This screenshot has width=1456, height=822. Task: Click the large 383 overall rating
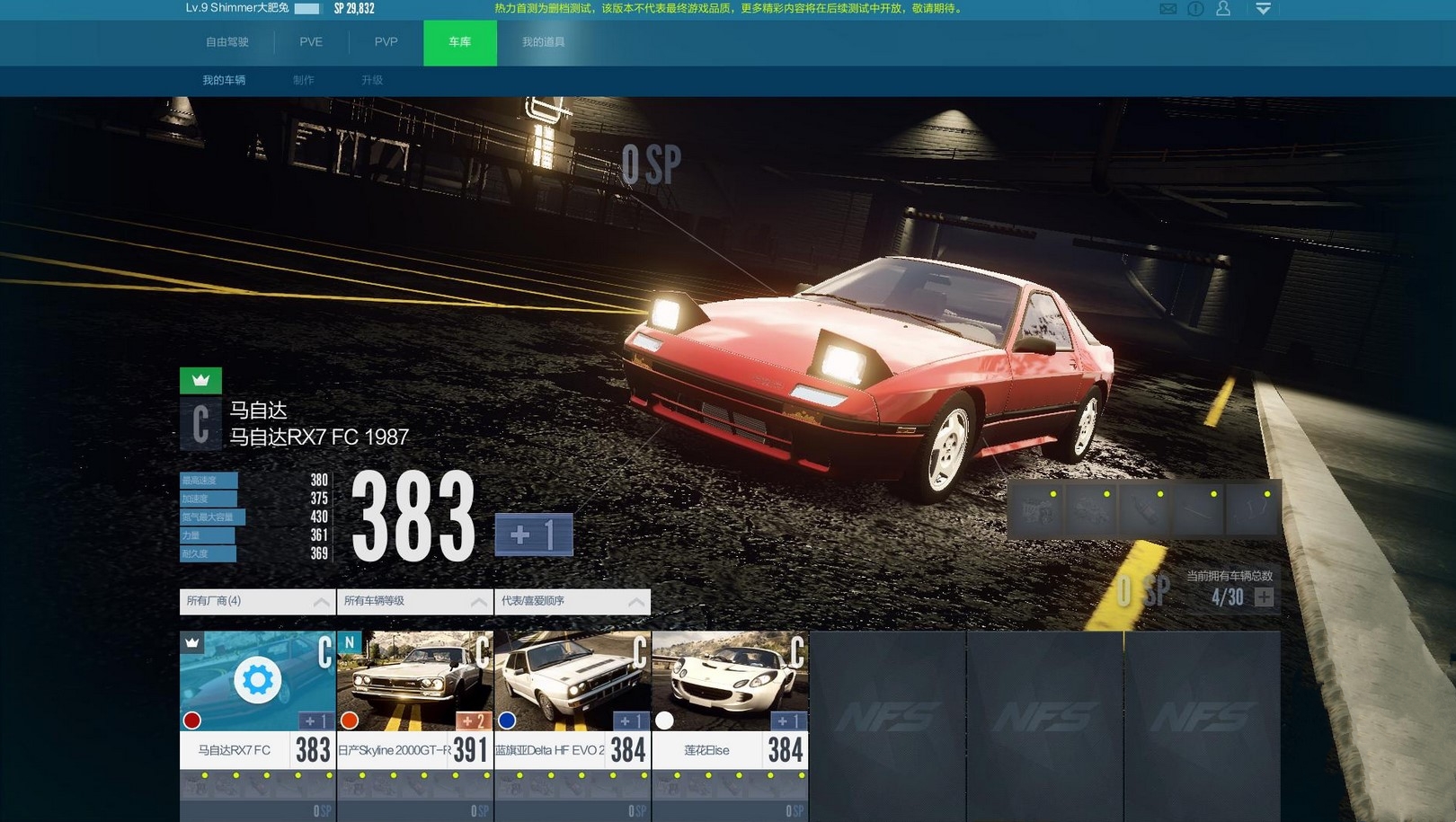(413, 517)
